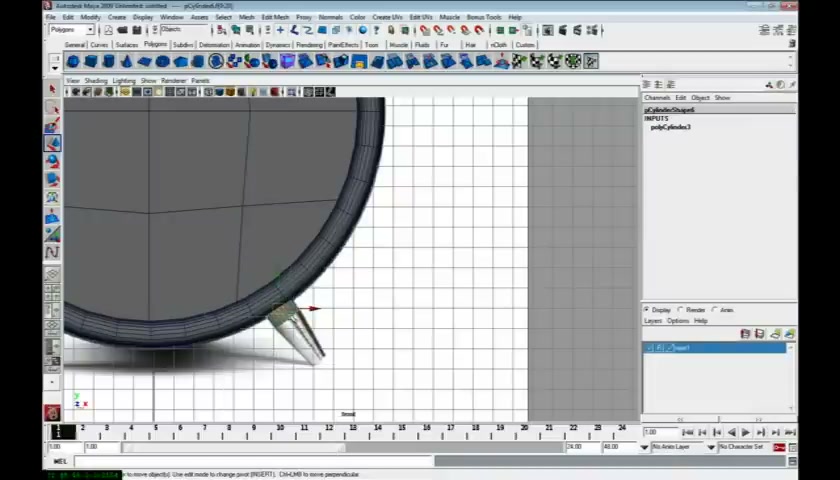Activate the Rotate tool in toolbox
This screenshot has height=480, width=840.
click(x=52, y=161)
